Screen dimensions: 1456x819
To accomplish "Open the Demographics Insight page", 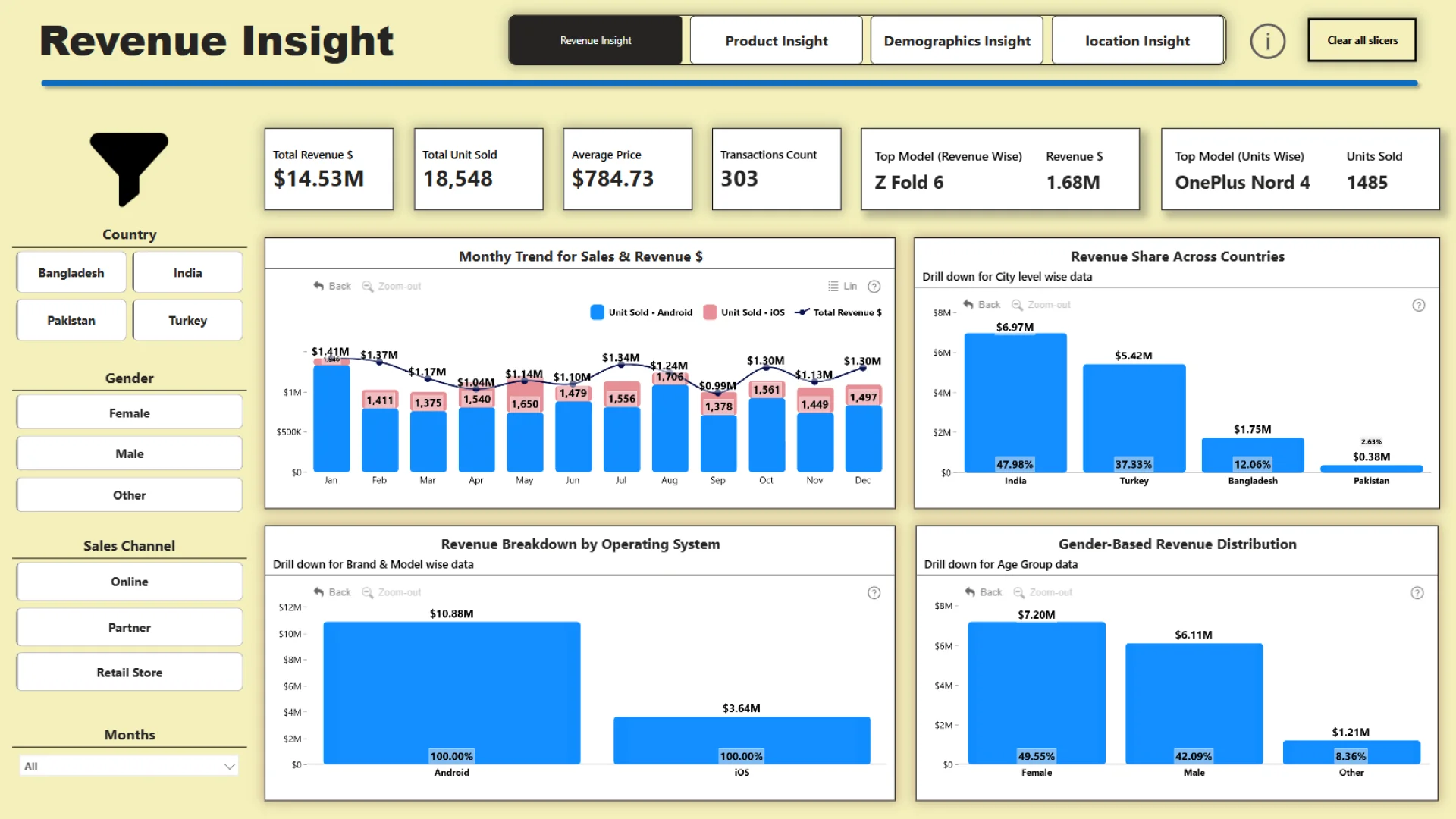I will [x=956, y=41].
